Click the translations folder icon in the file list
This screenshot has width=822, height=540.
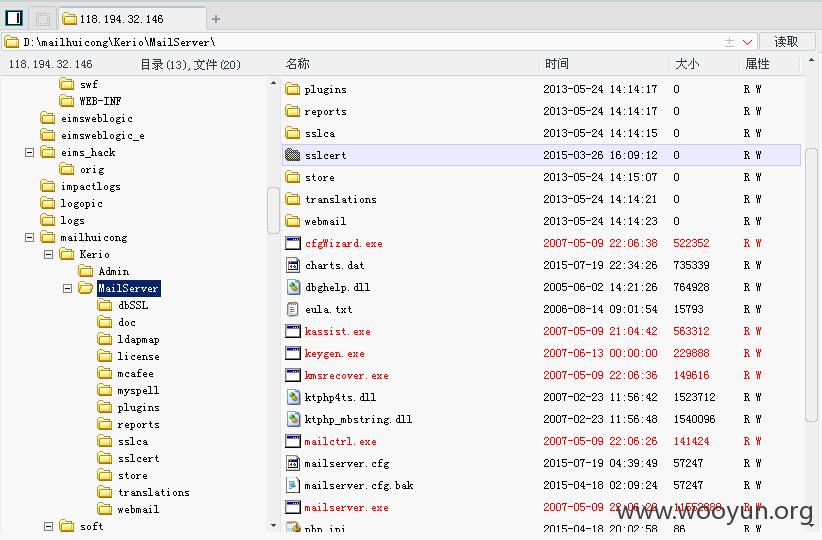click(293, 199)
